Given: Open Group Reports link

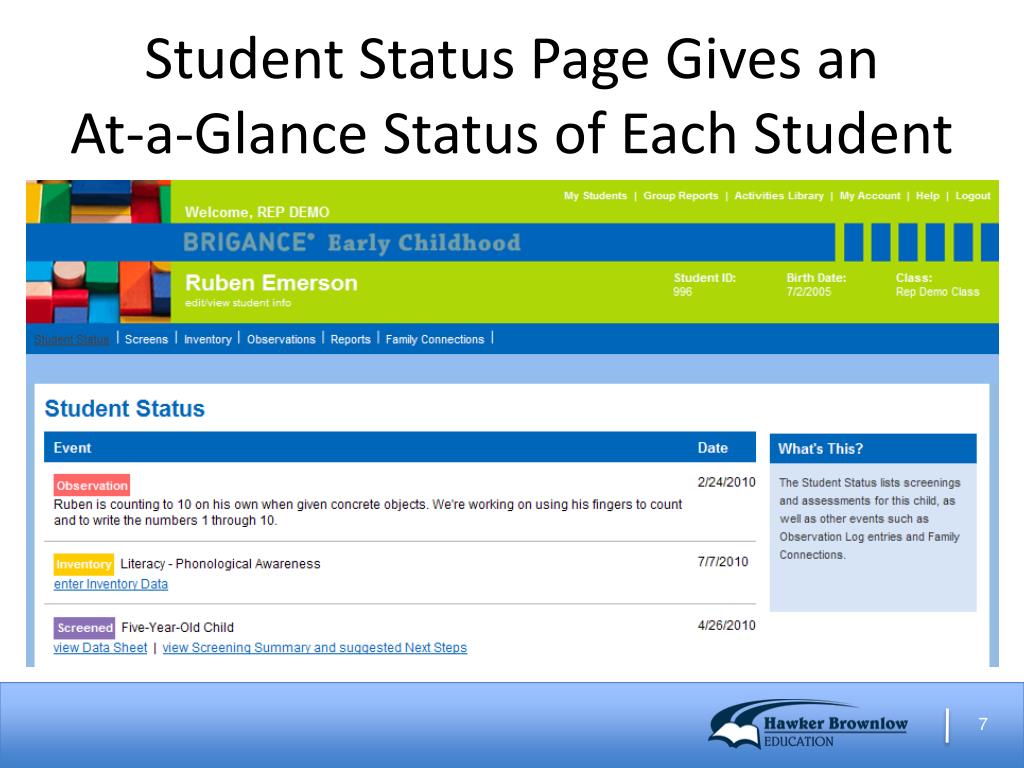Looking at the screenshot, I should click(x=680, y=195).
